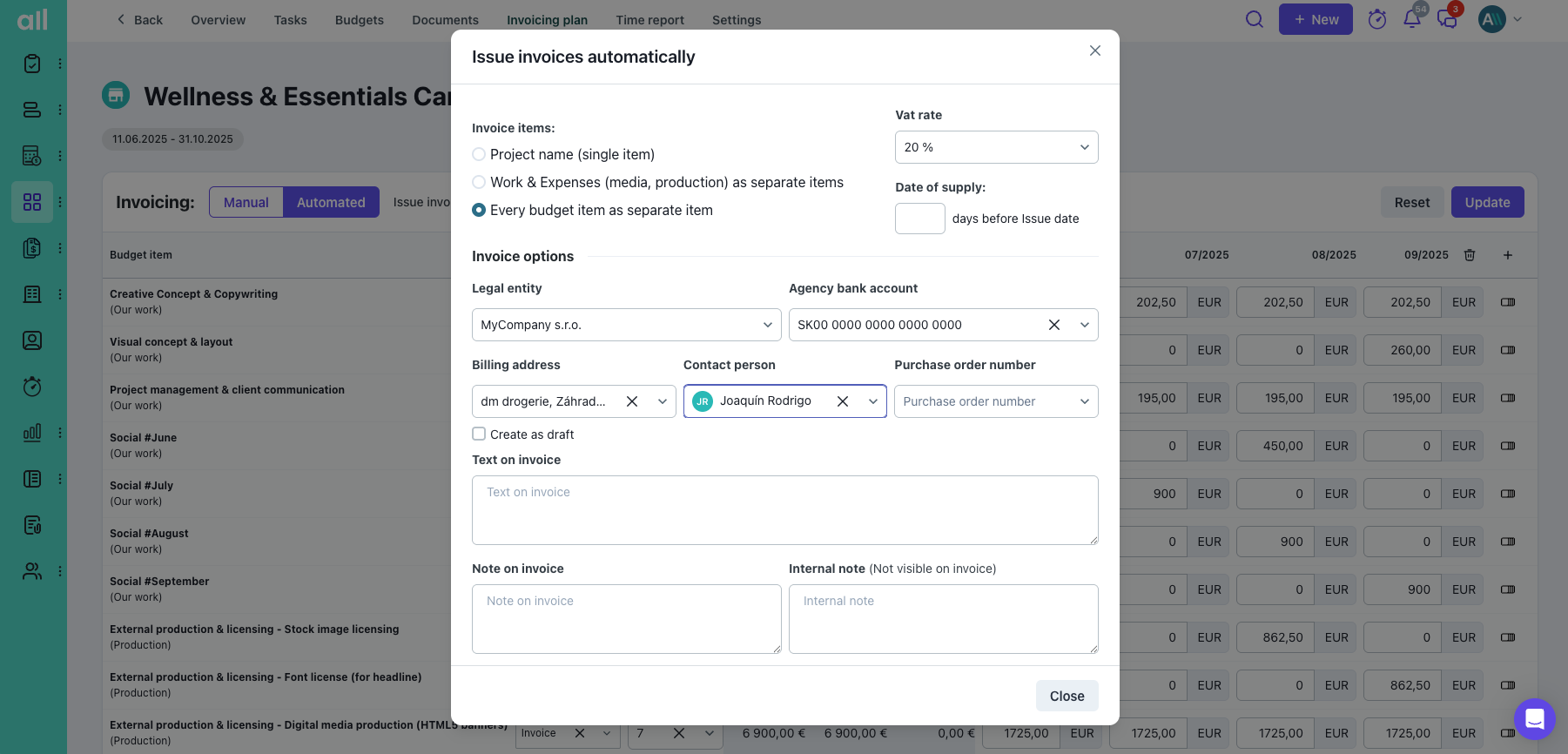Expand the Agency bank account dropdown arrow
Screen dimensions: 1568x754
coord(1085,325)
